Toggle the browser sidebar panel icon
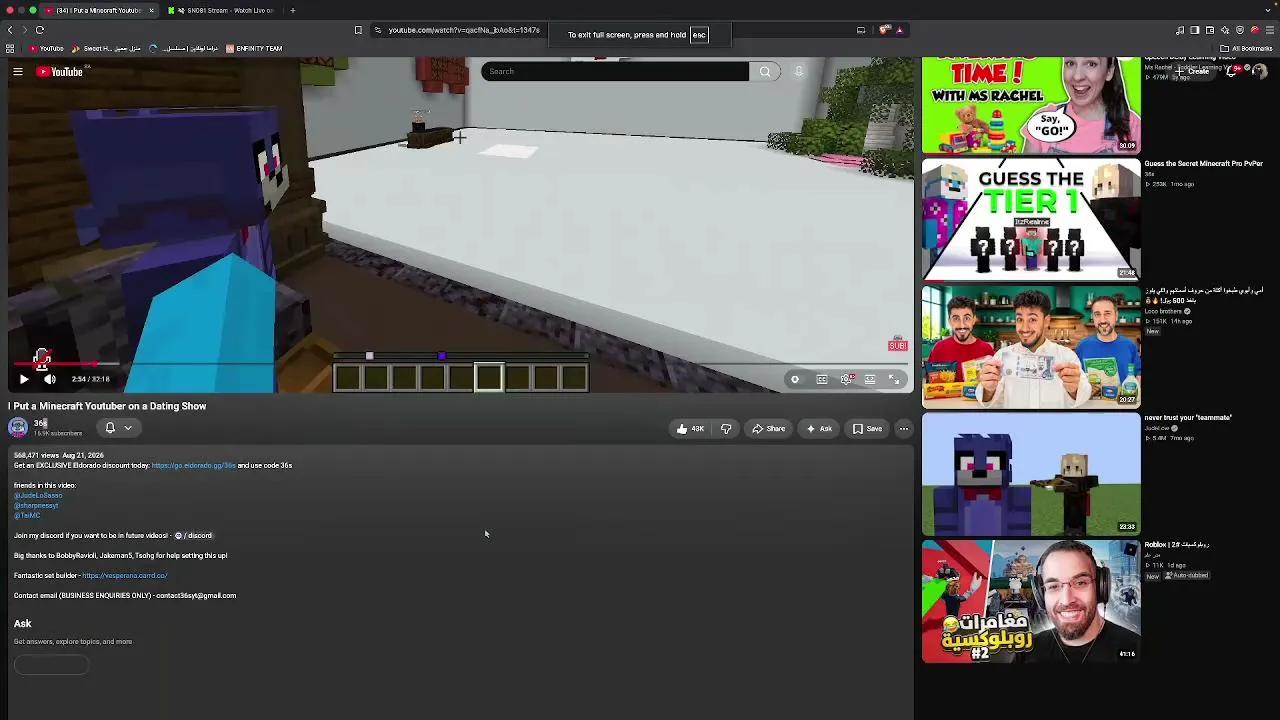Viewport: 1280px width, 720px height. tap(1195, 30)
